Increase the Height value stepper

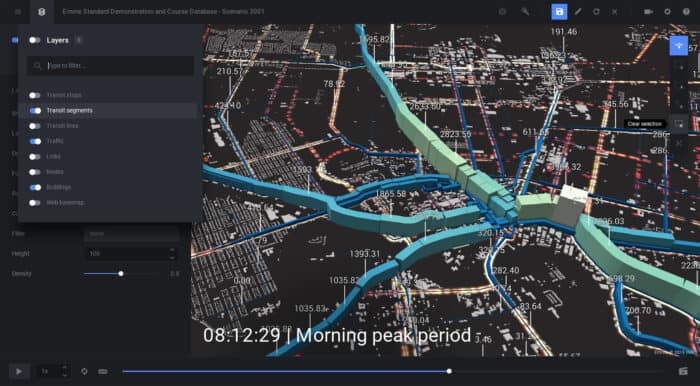coord(172,250)
